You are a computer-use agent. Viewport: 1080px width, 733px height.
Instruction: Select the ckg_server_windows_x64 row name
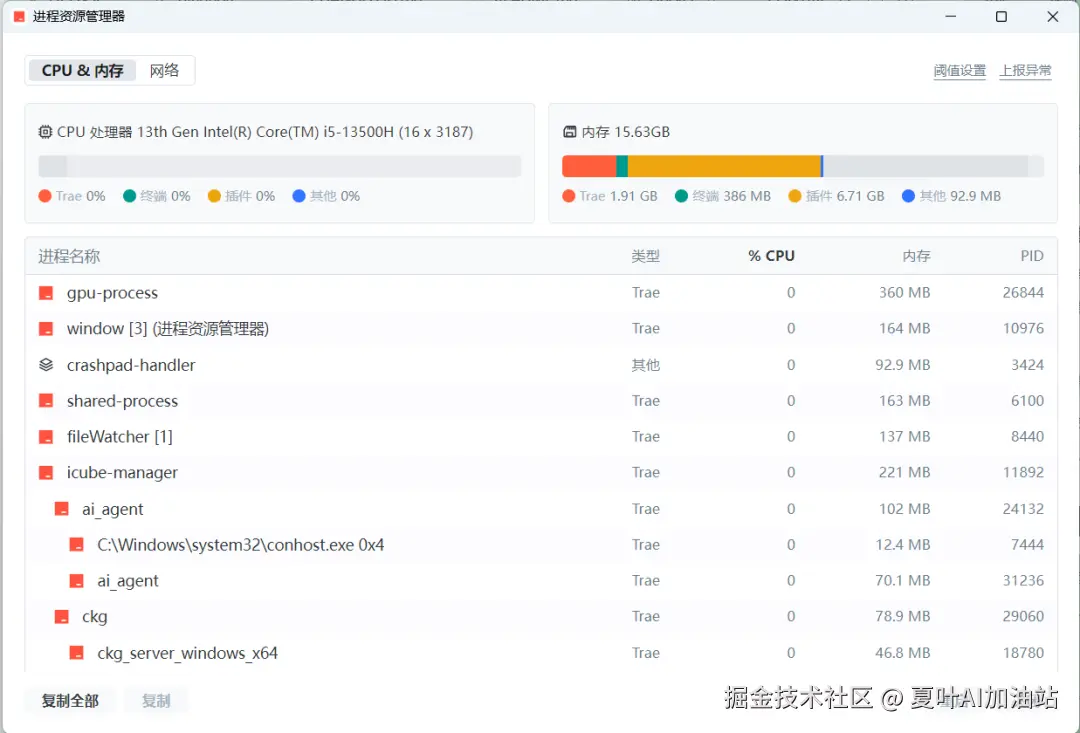(187, 653)
